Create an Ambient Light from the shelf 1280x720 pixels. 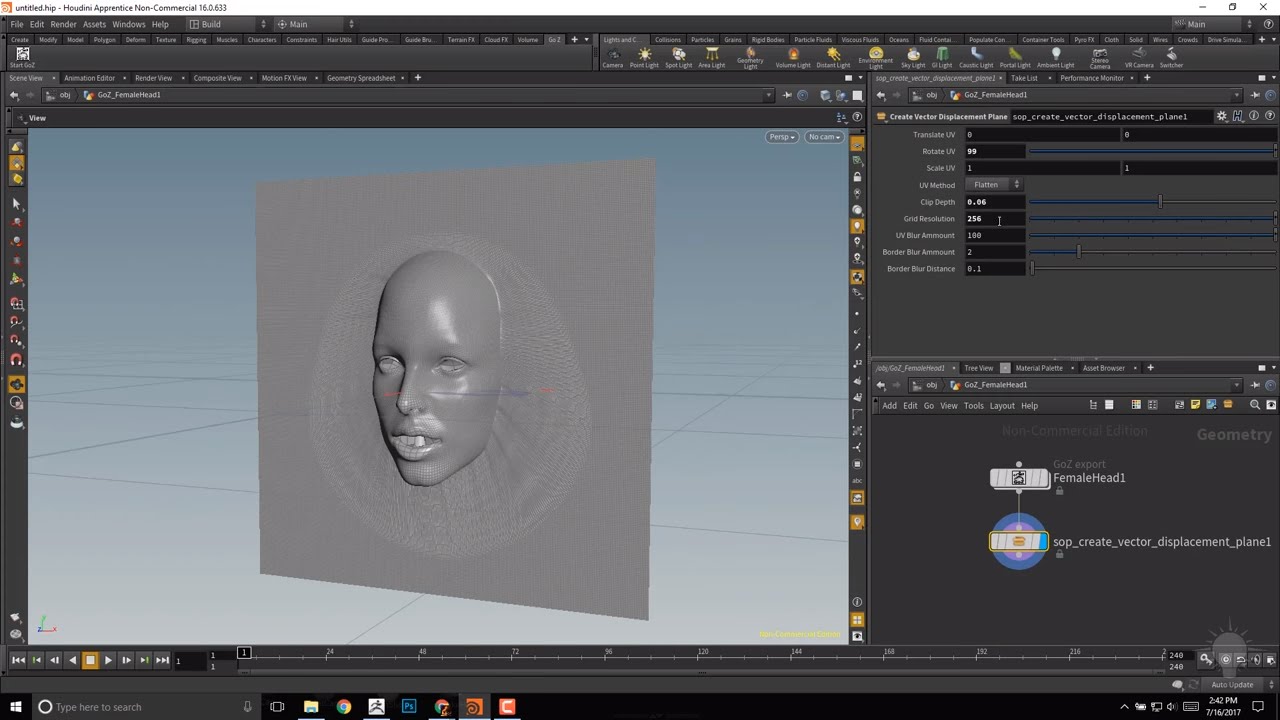pos(1055,58)
